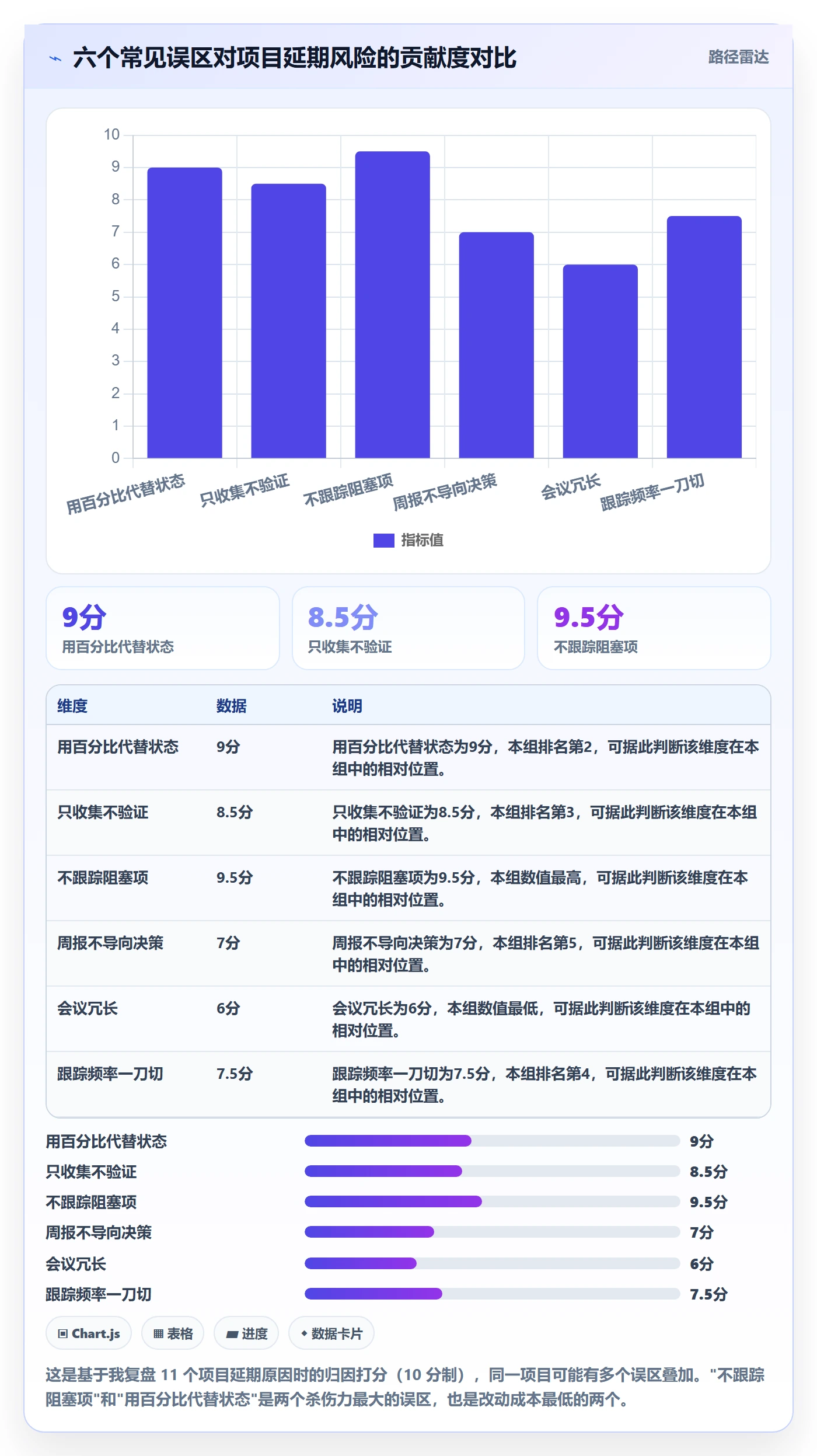Select the footer note starting "这是基于我复盘"
The image size is (817, 1456).
pyautogui.click(x=405, y=1387)
